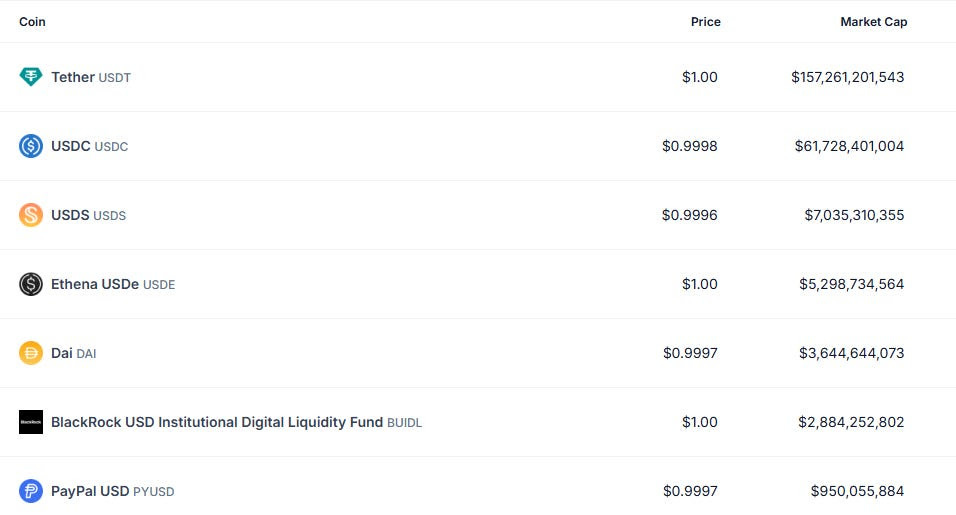Click the BlackRock BUIDL logo thumbnail
The height and width of the screenshot is (515, 956).
click(x=30, y=422)
